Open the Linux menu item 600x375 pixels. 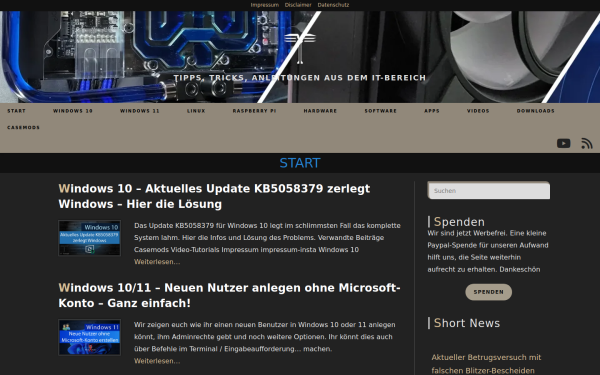click(196, 111)
